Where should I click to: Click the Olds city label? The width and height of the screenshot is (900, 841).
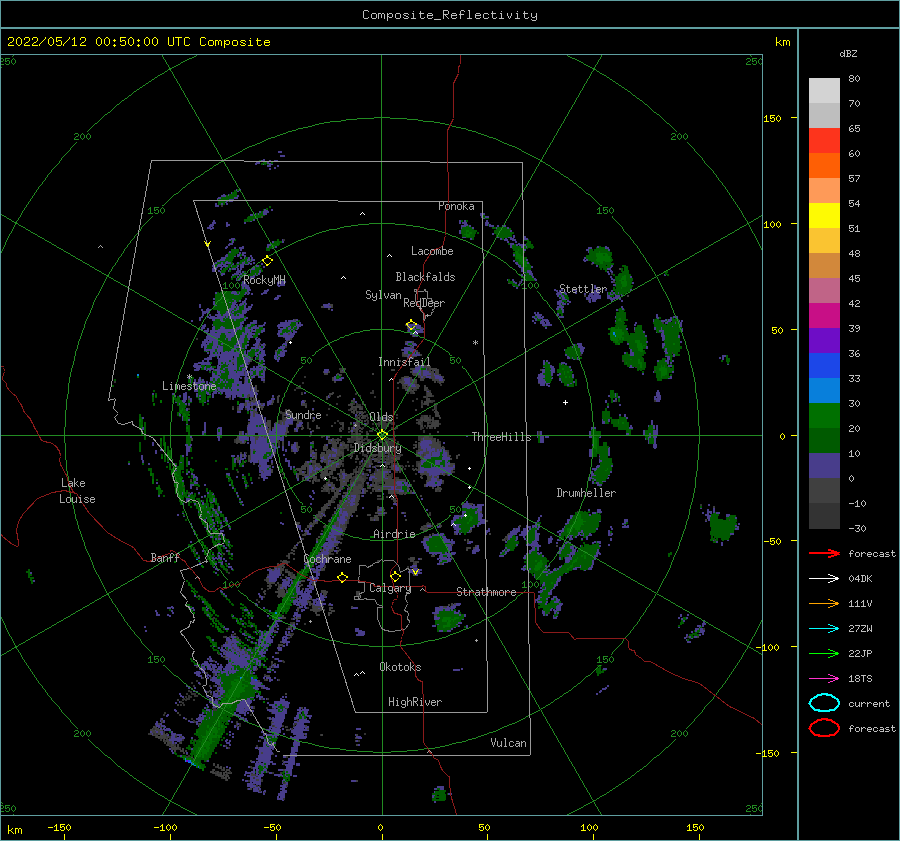click(x=381, y=417)
